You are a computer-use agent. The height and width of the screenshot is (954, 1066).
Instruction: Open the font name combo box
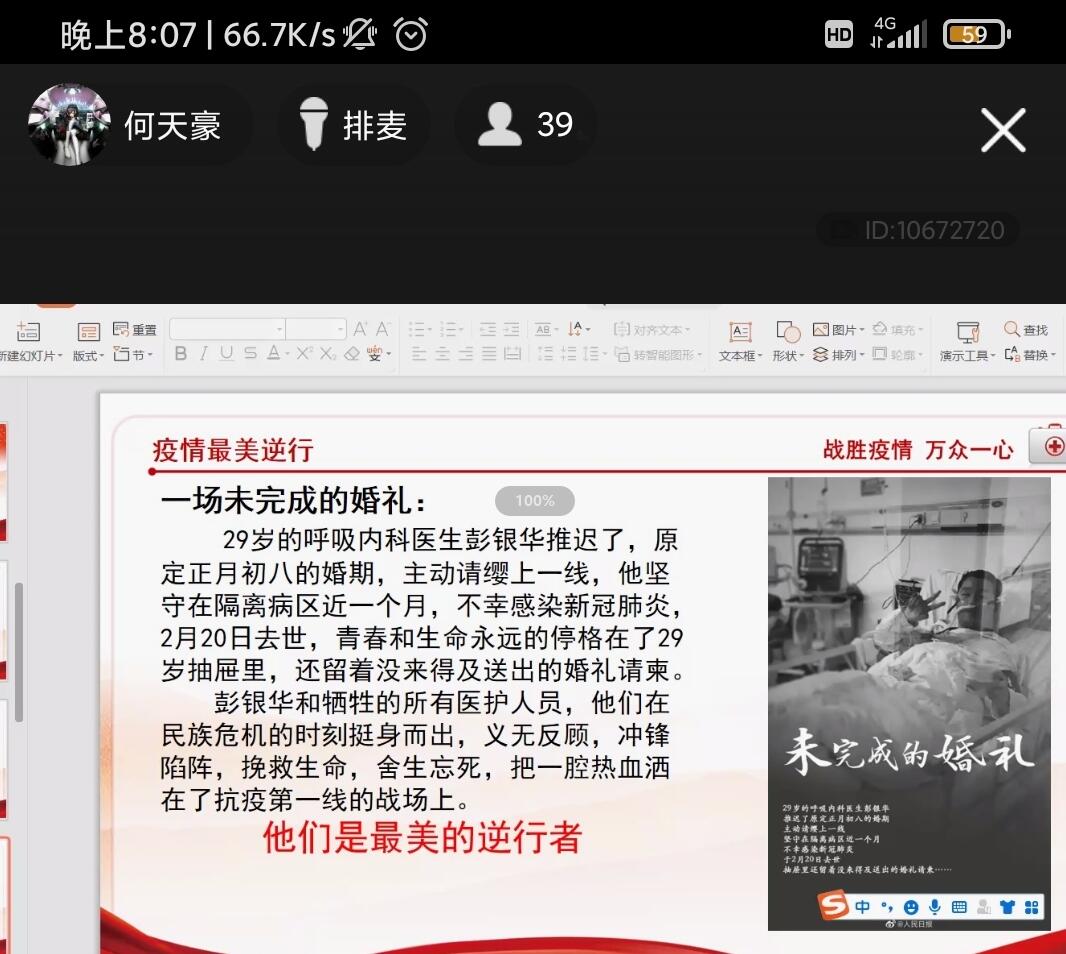pyautogui.click(x=228, y=329)
